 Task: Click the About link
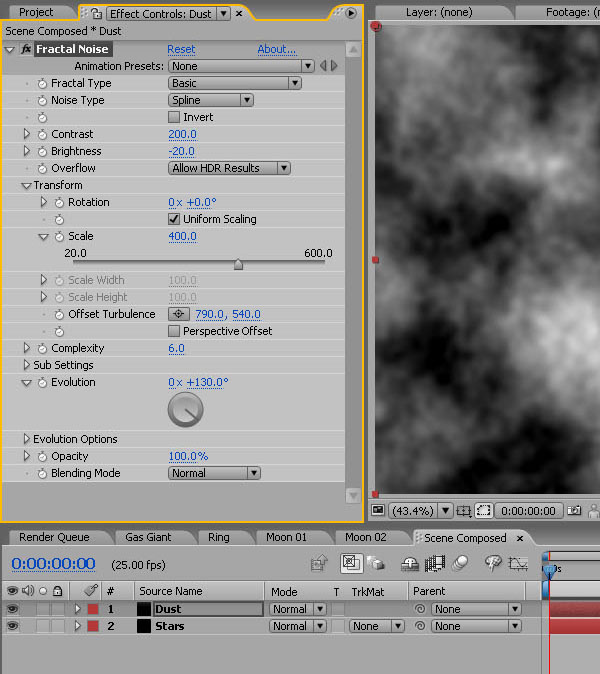(x=276, y=49)
